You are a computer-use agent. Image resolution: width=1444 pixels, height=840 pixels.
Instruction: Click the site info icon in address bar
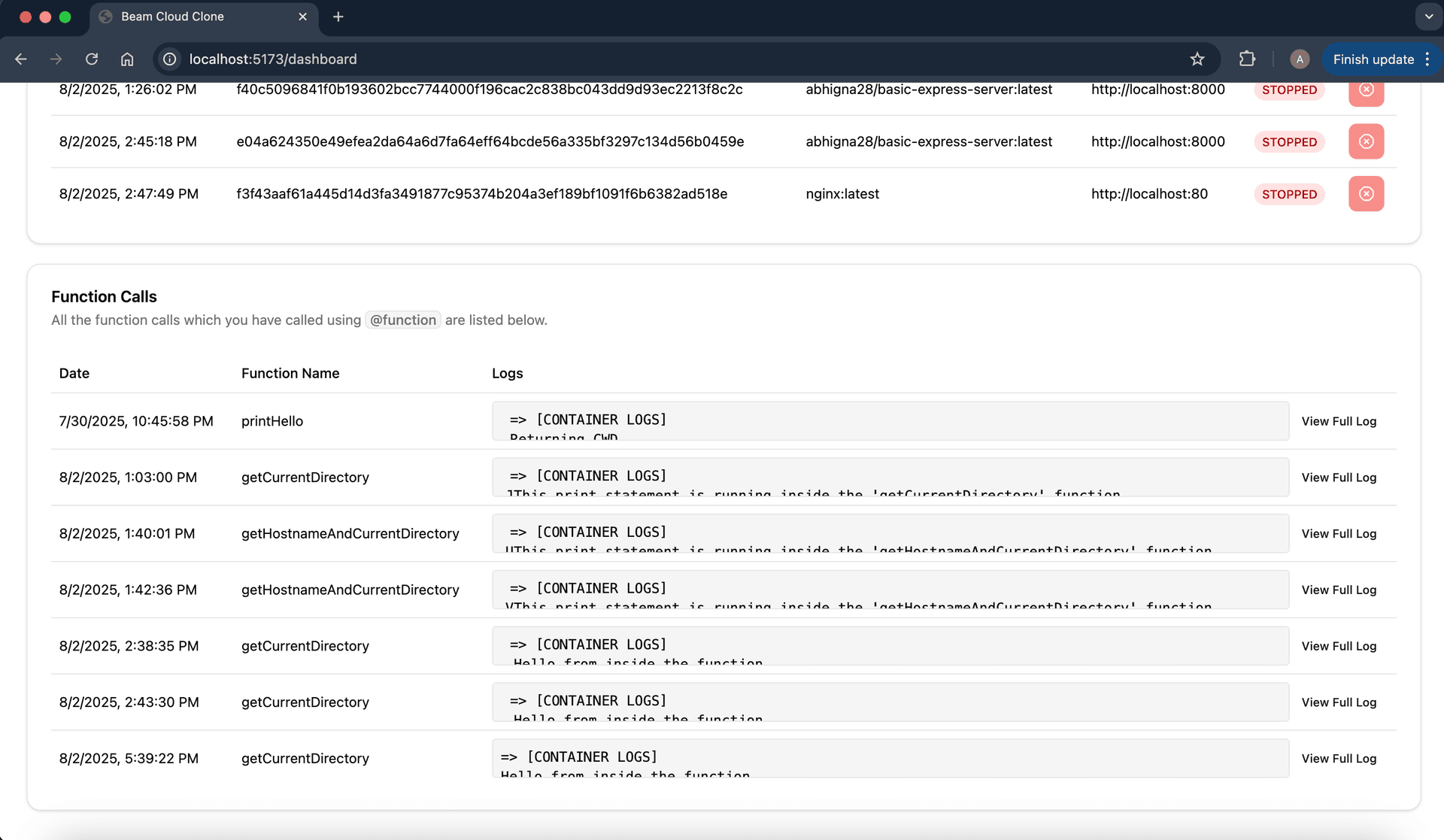[168, 59]
